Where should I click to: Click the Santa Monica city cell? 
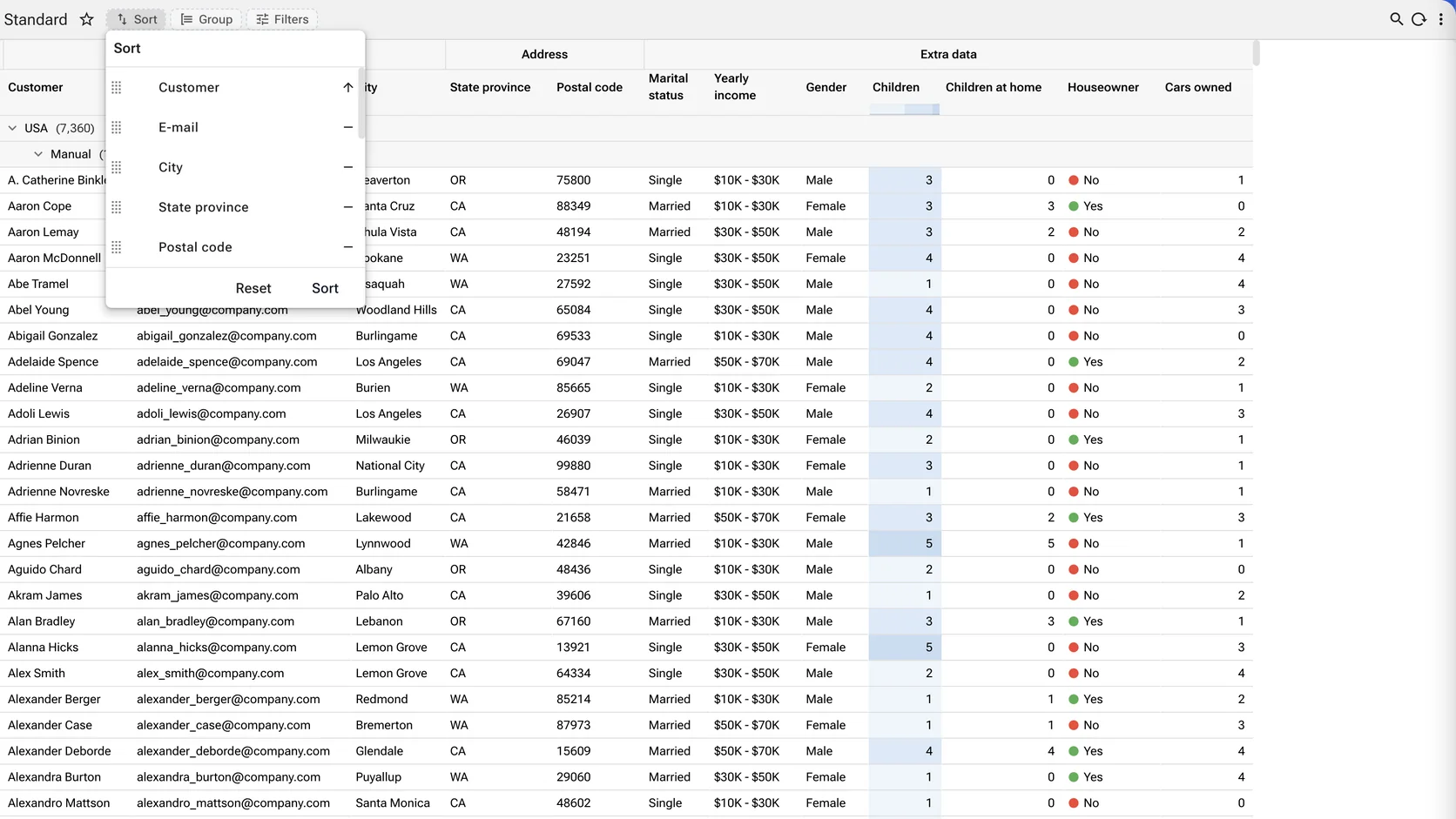pos(393,803)
